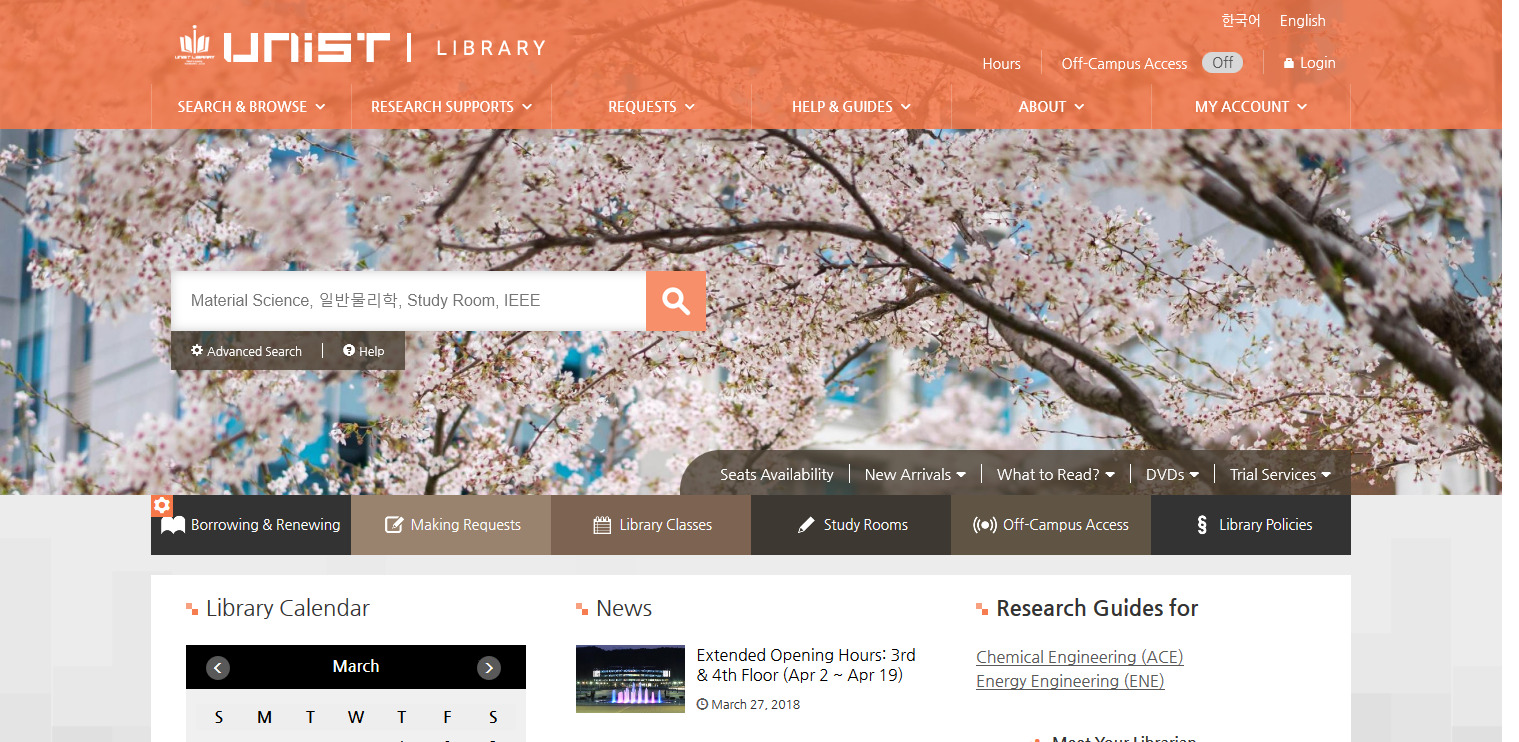Open the Research Supports menu

click(x=451, y=107)
